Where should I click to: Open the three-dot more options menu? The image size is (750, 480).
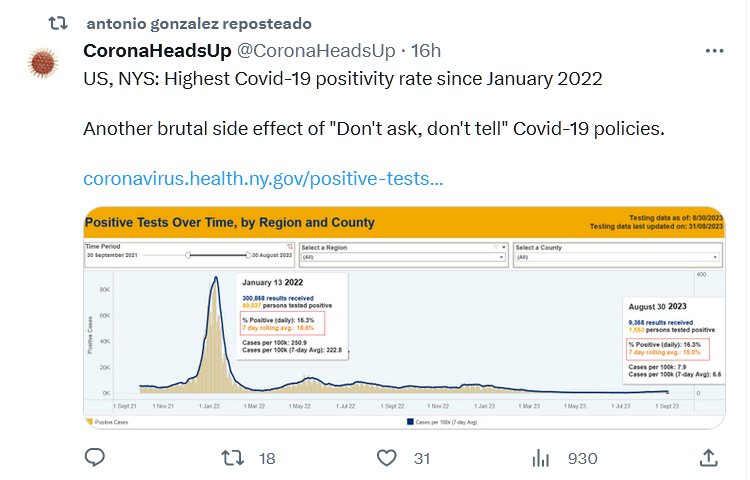pyautogui.click(x=714, y=50)
